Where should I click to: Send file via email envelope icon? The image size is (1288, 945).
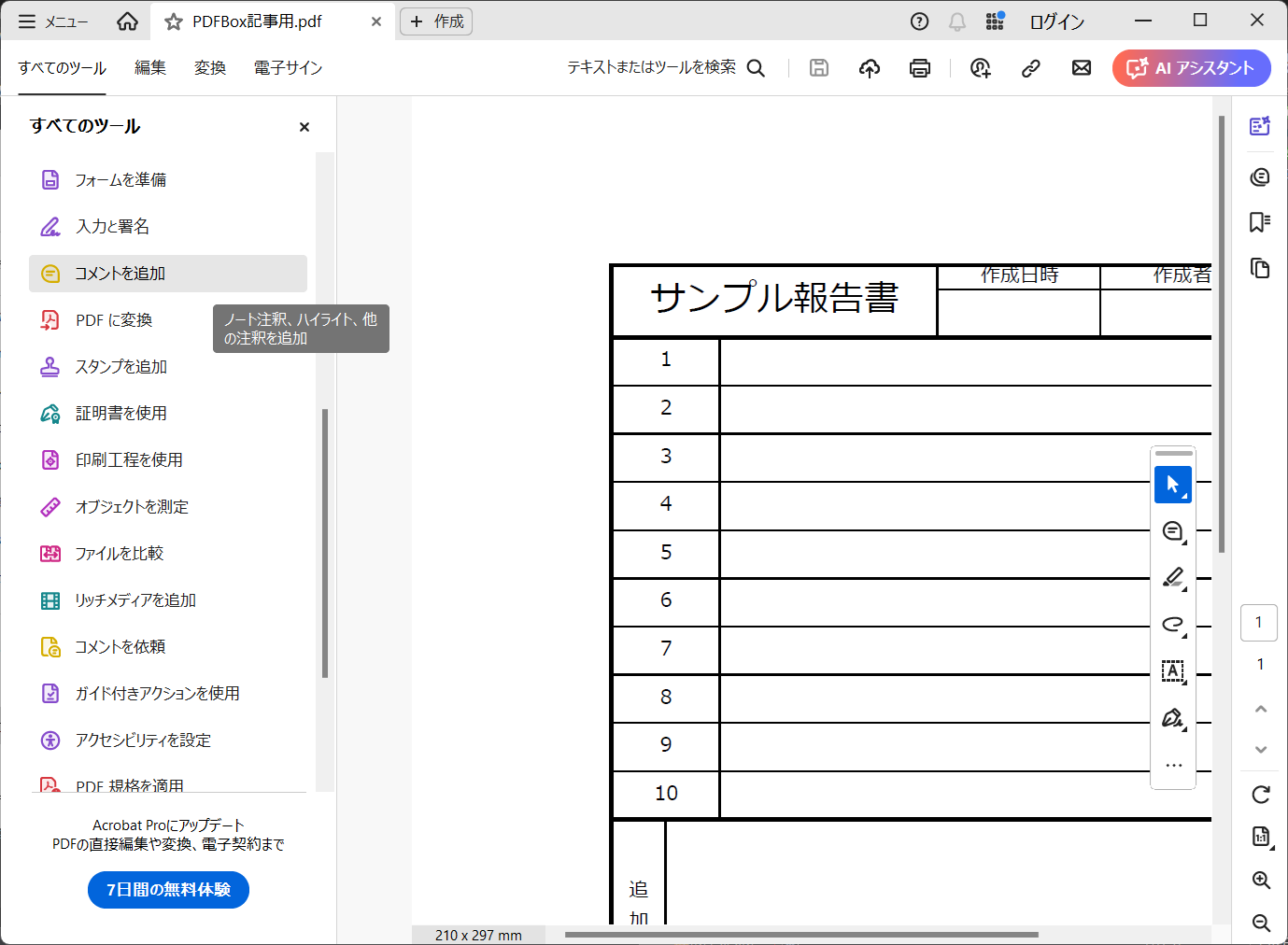point(1081,68)
